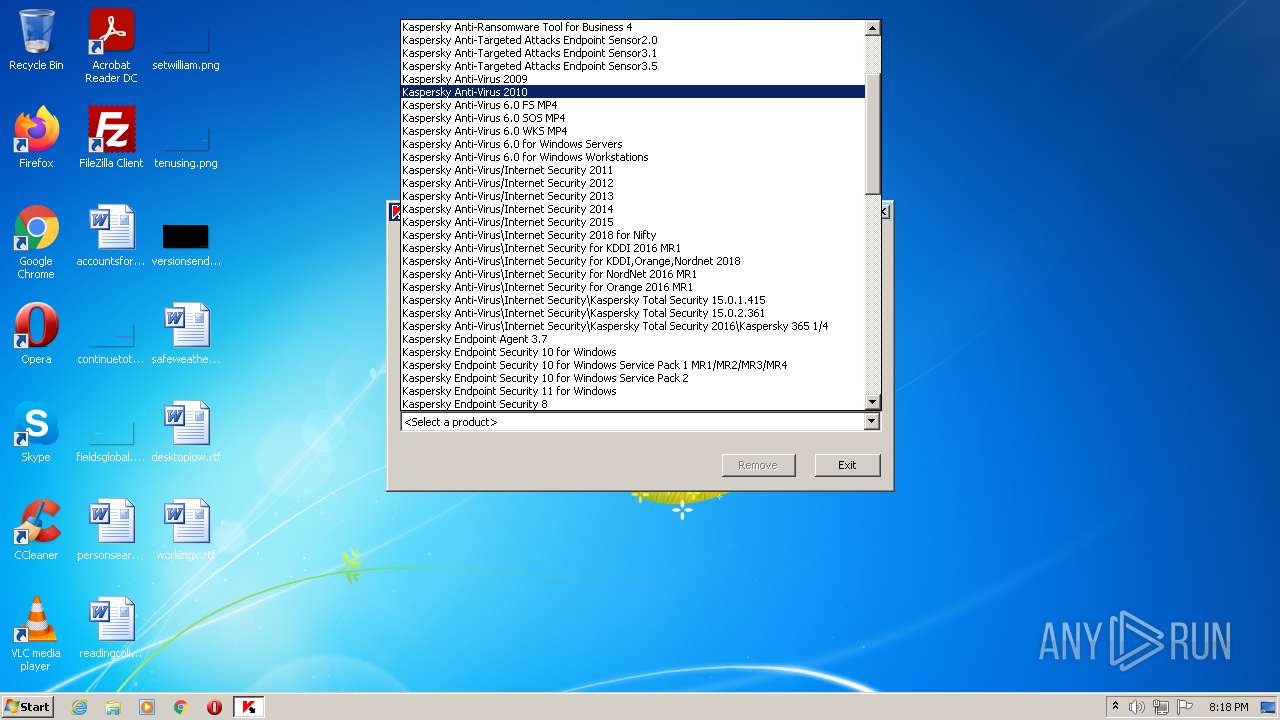Launch Firefox from the desktop
The image size is (1280, 720).
pyautogui.click(x=36, y=138)
